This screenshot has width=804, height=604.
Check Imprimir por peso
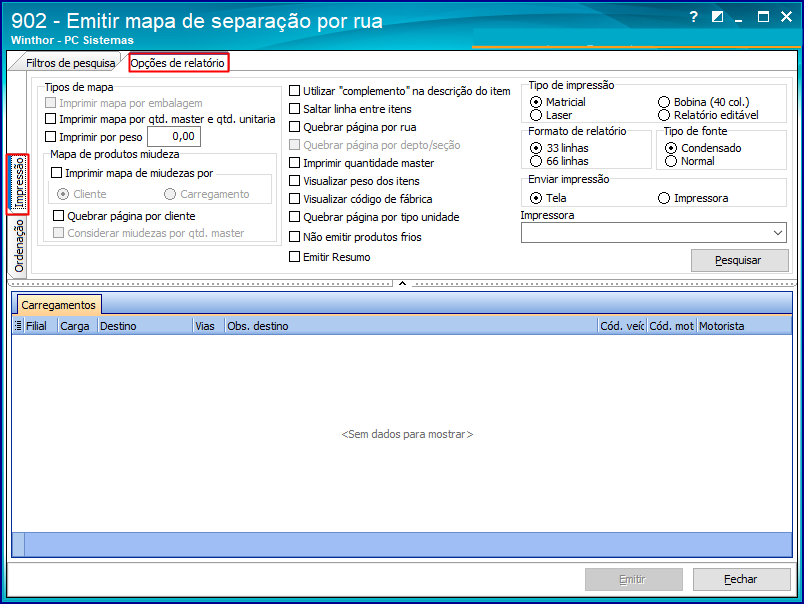50,137
